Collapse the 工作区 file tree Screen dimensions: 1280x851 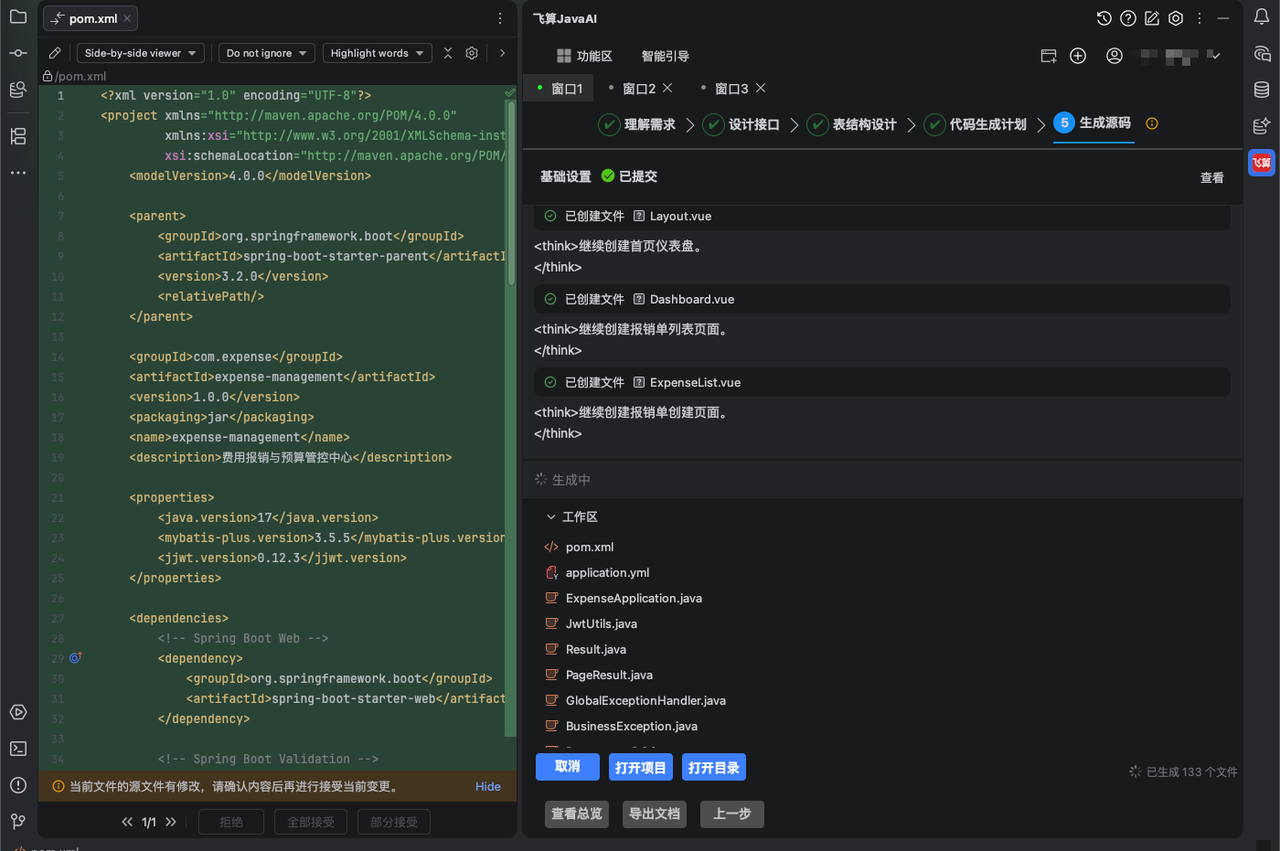(550, 517)
